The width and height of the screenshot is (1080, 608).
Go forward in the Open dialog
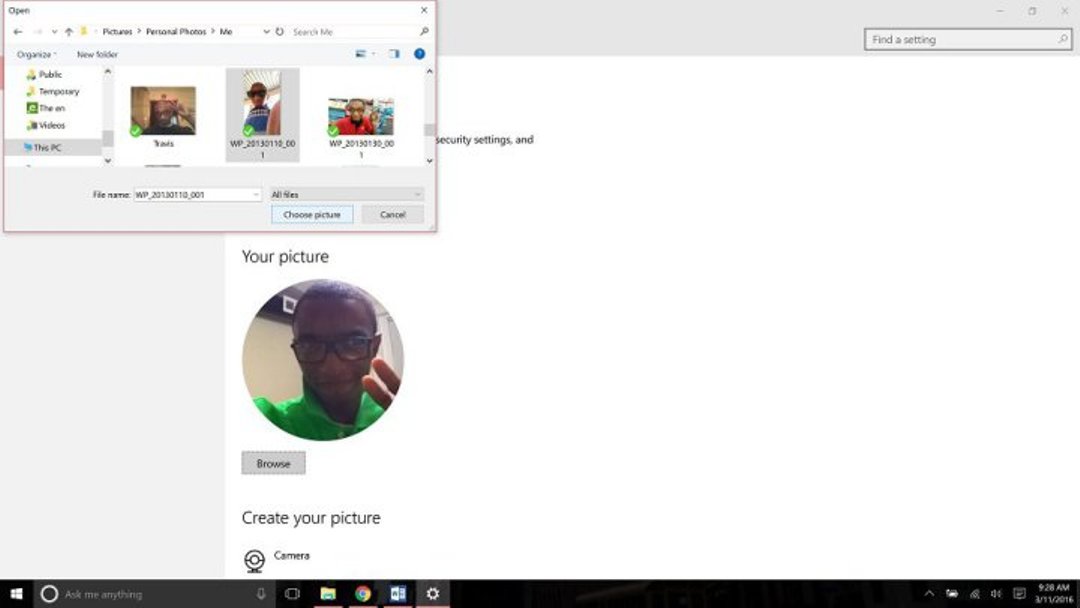click(x=38, y=32)
